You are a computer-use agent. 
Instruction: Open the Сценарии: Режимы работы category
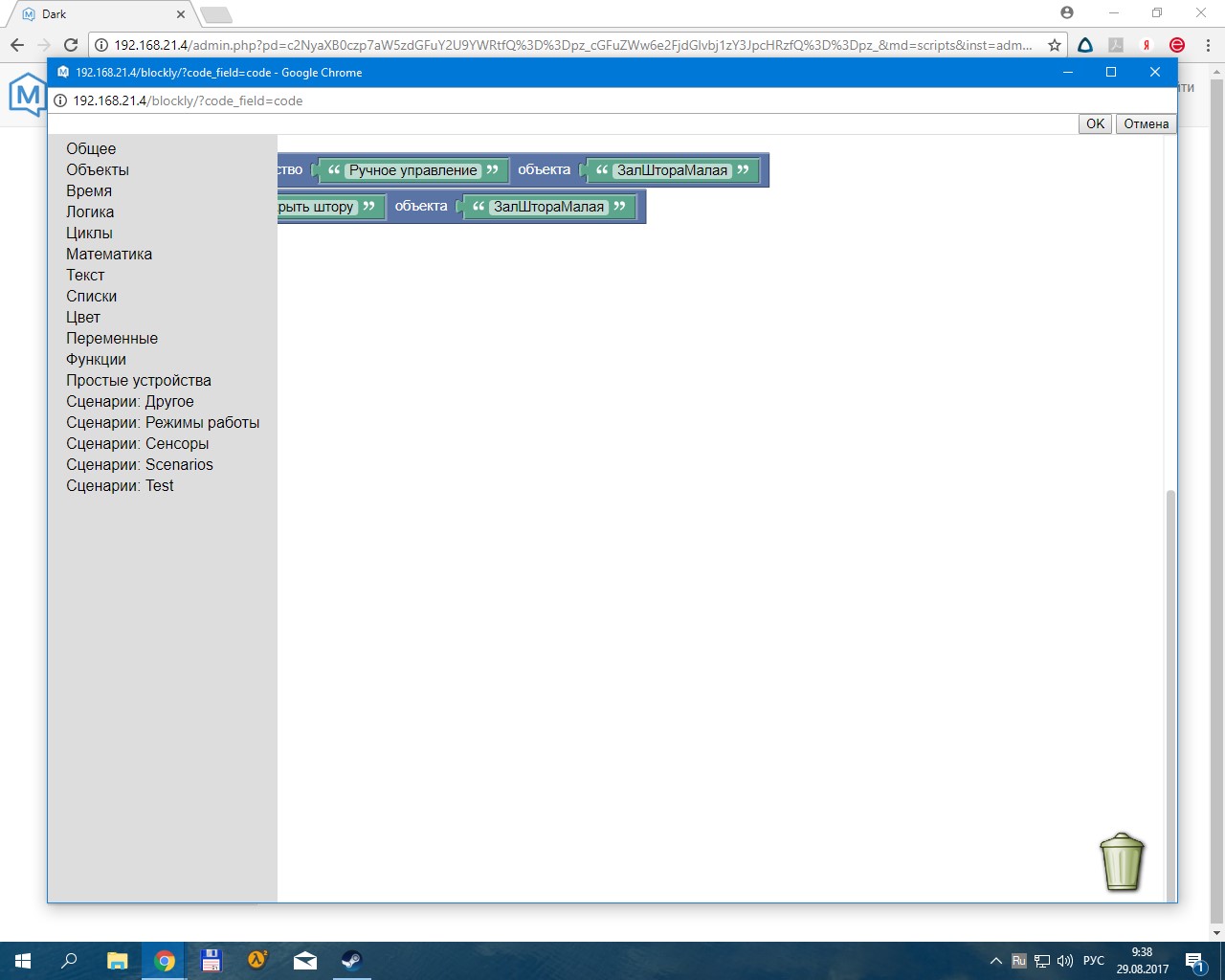coord(163,422)
